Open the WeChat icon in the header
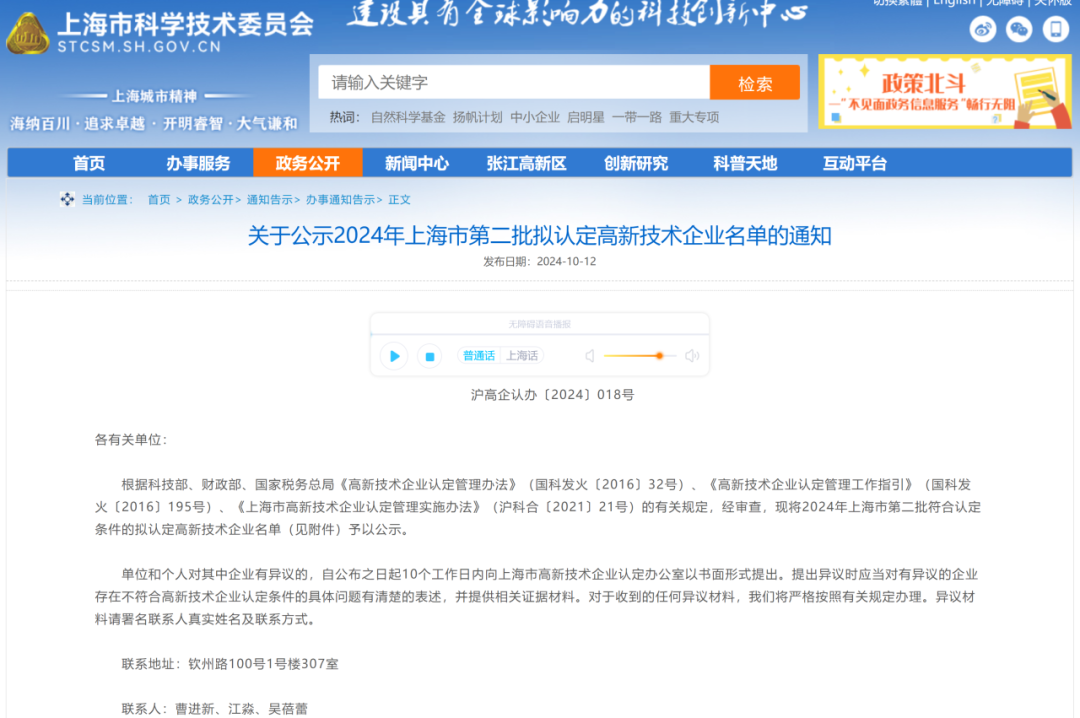The width and height of the screenshot is (1080, 718). click(x=1018, y=29)
